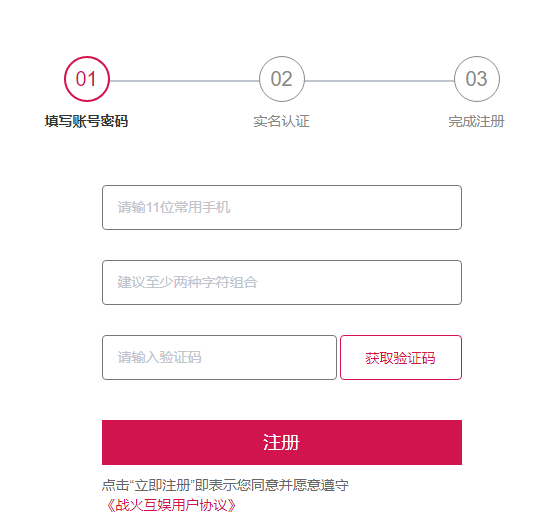Select the step 02 circle indicator
The image size is (554, 527).
[282, 79]
